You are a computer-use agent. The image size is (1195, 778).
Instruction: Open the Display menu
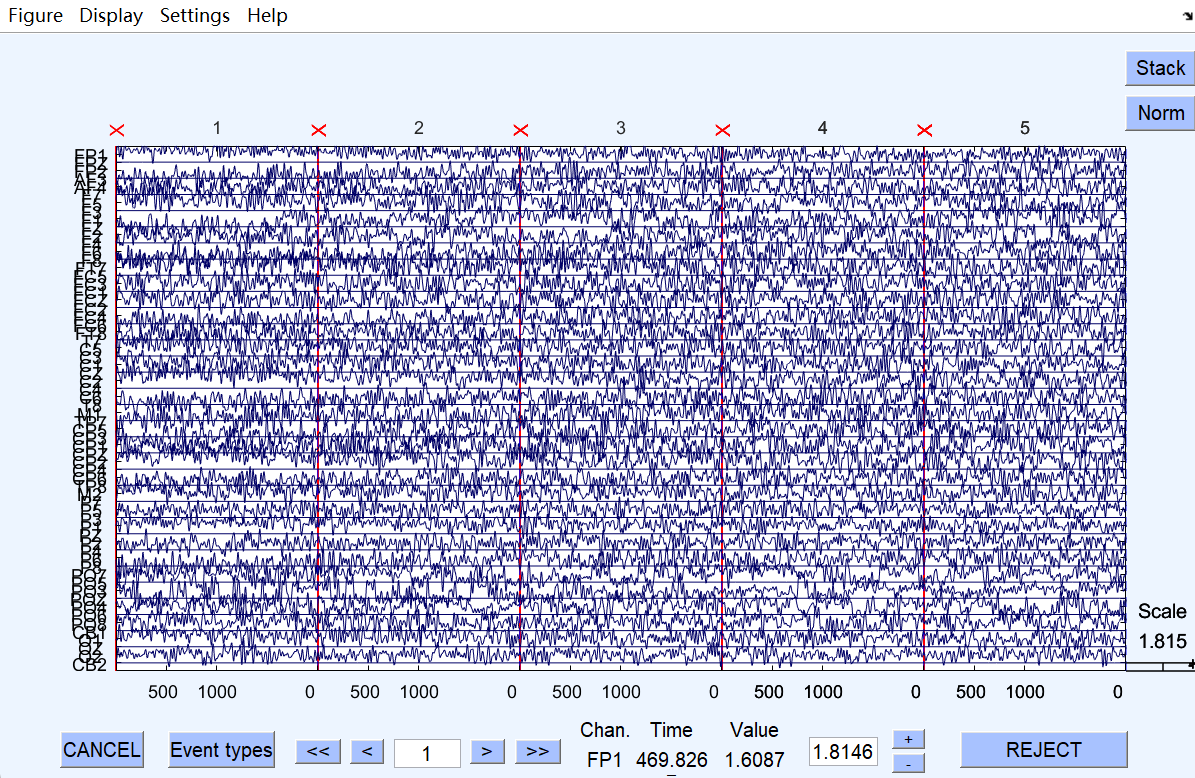pyautogui.click(x=111, y=15)
